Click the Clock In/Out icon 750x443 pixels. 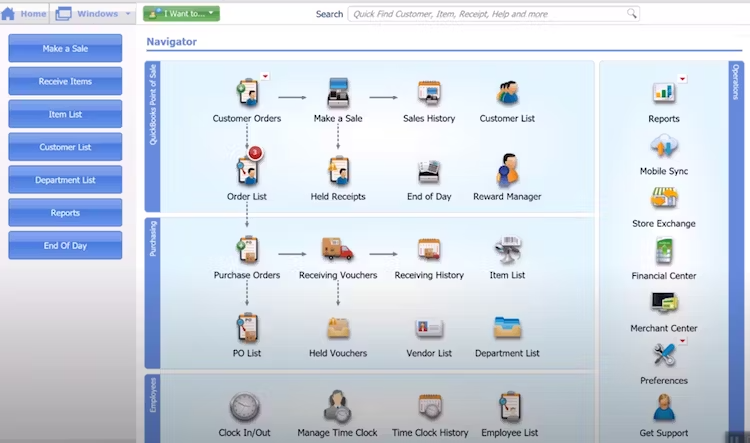point(245,408)
